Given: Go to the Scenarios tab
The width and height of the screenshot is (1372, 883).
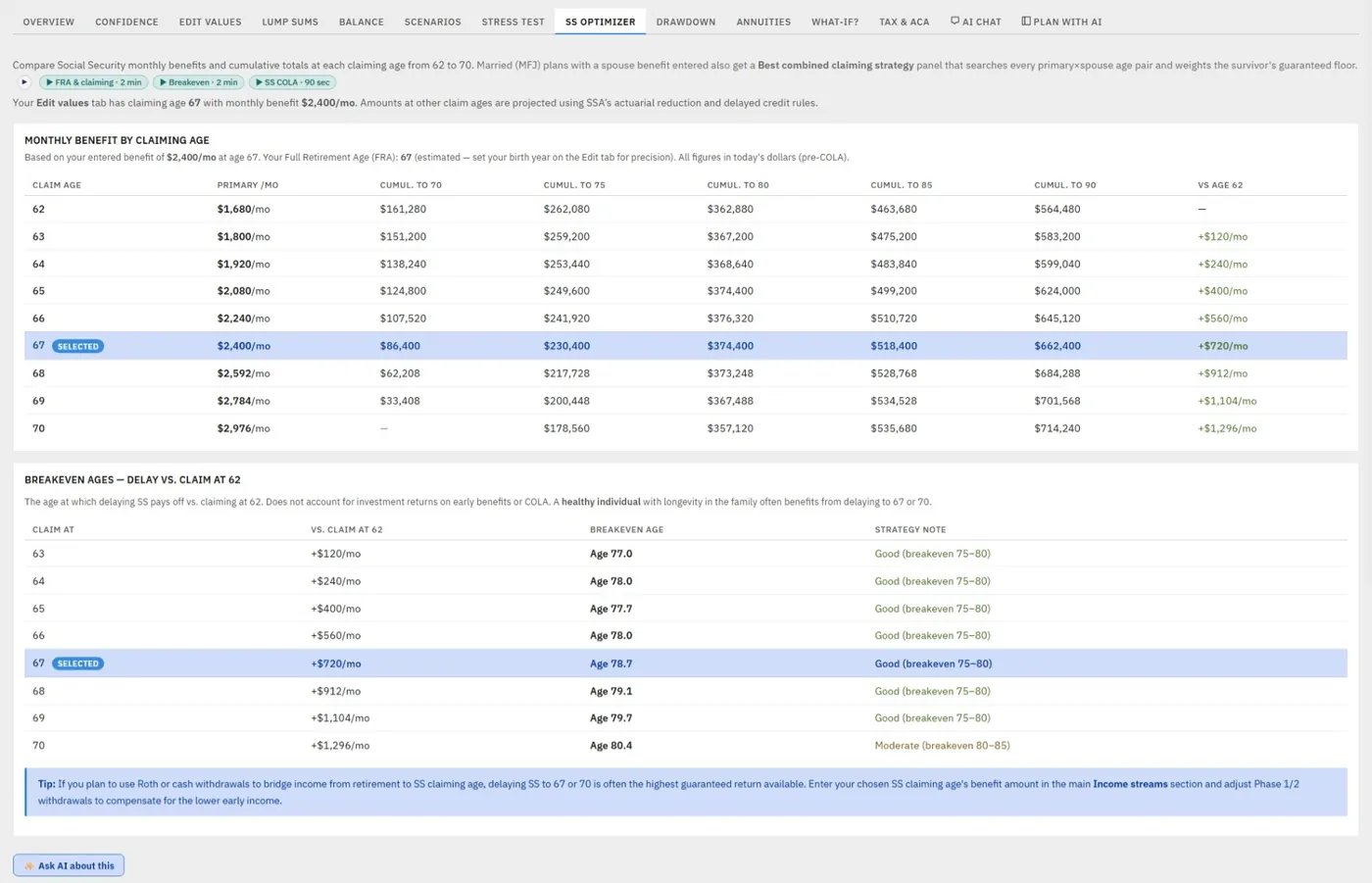Looking at the screenshot, I should click(432, 22).
